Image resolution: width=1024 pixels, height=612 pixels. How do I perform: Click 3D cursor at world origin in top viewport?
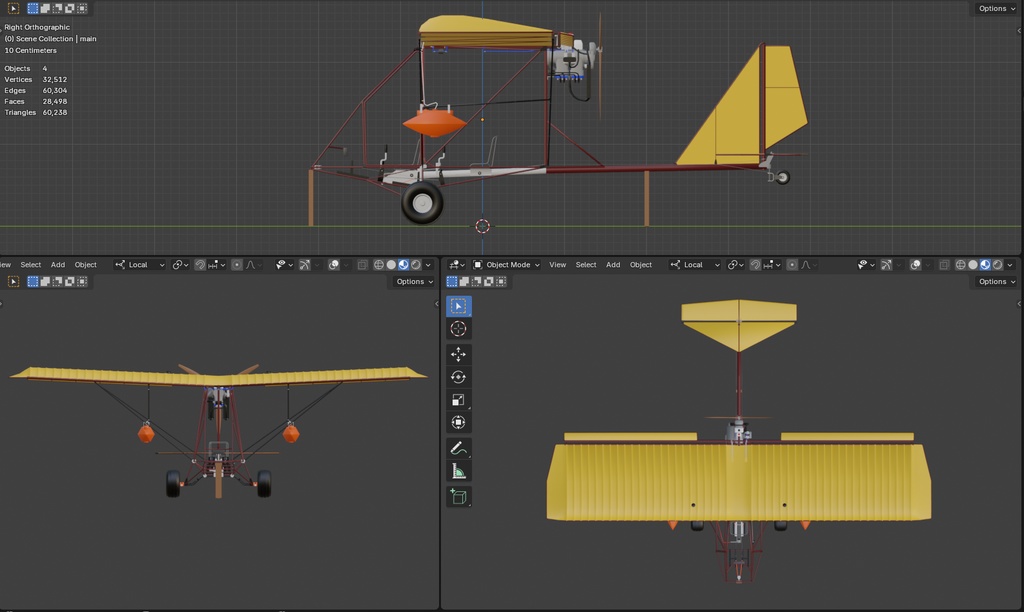tap(483, 226)
